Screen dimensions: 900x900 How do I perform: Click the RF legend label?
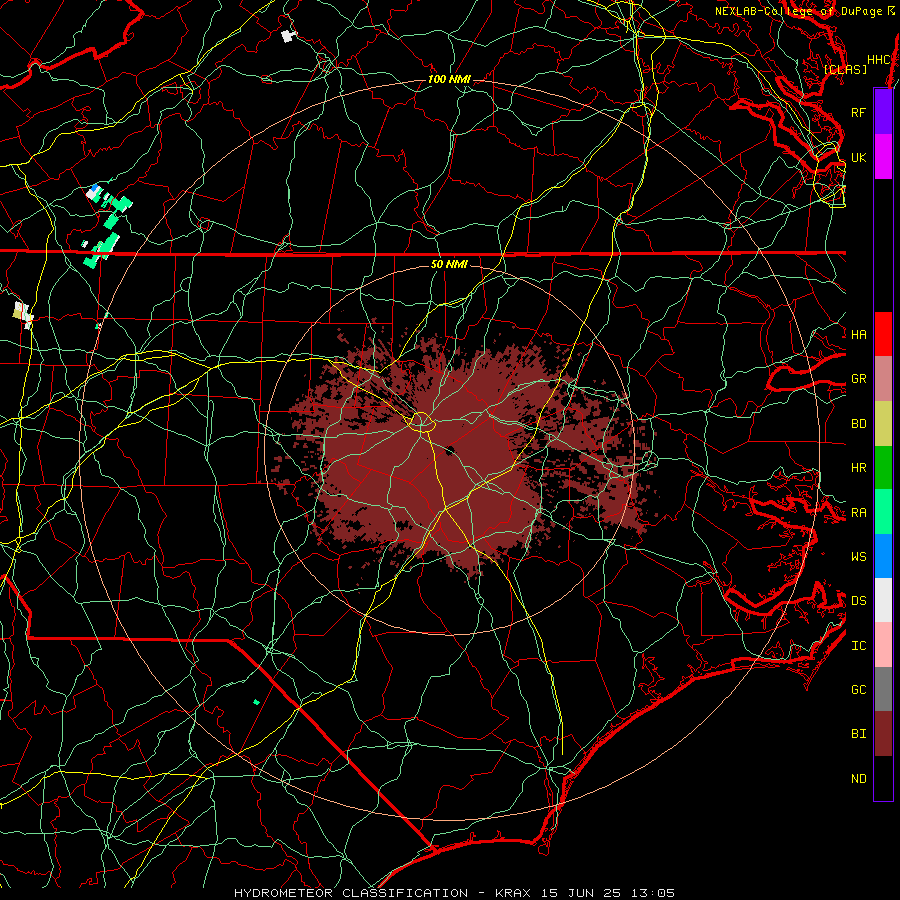point(858,112)
